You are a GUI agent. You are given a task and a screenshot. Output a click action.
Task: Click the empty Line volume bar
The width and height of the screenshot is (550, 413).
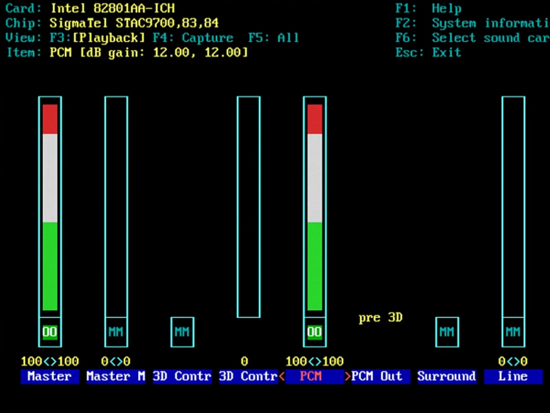pos(514,207)
